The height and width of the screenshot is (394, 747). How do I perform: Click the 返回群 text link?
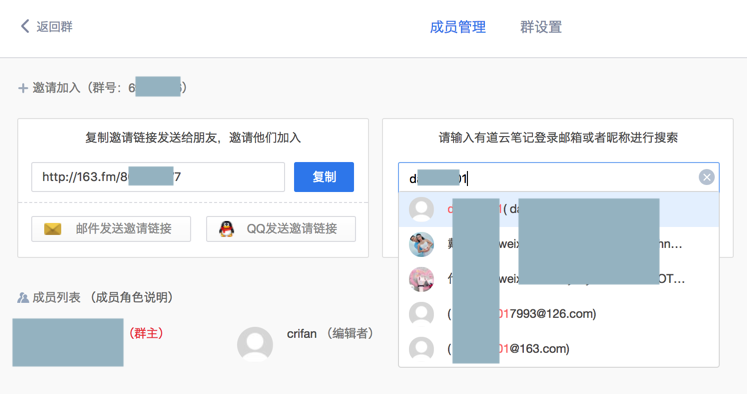[x=54, y=27]
